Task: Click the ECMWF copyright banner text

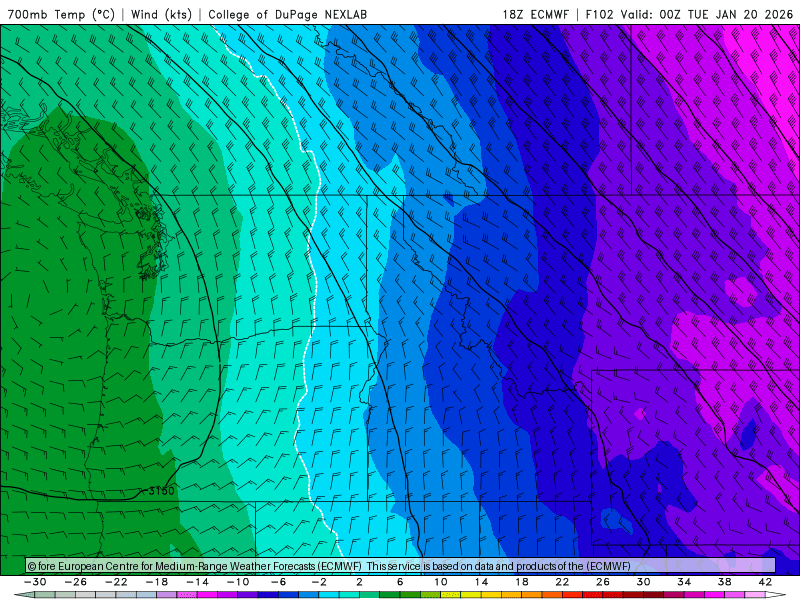Action: pyautogui.click(x=329, y=566)
